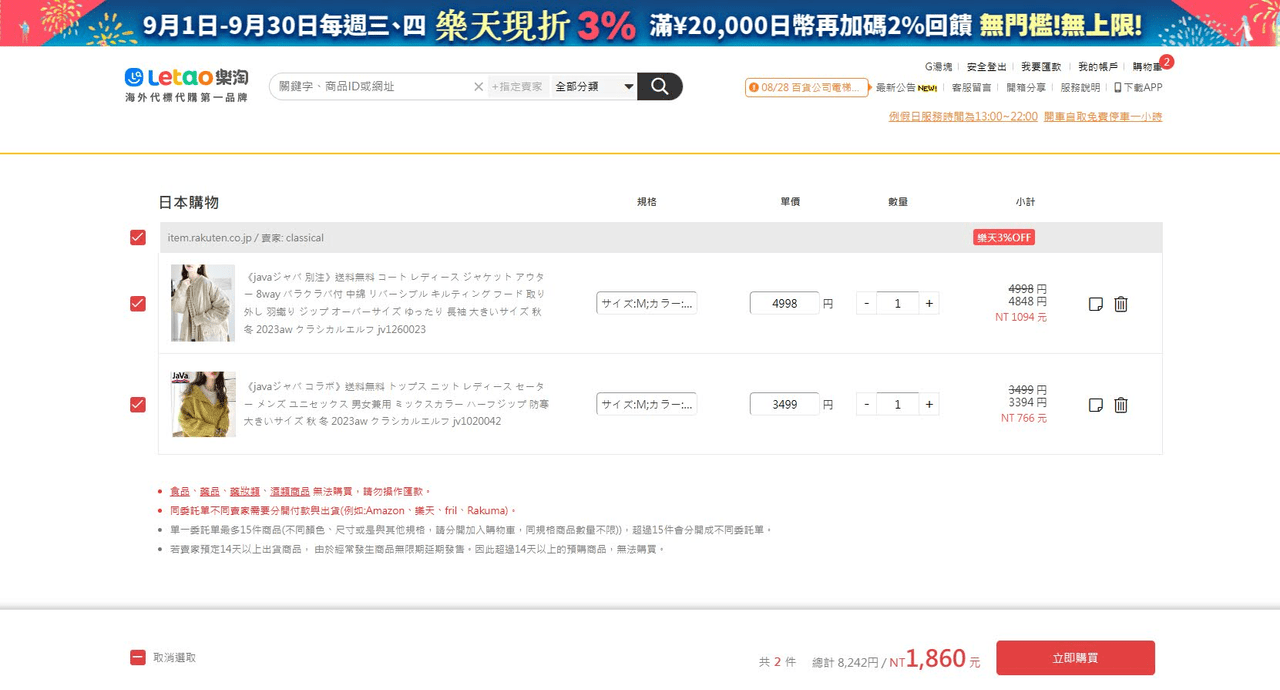
Task: Open the size/color spec selector for the sweater
Action: click(x=646, y=404)
